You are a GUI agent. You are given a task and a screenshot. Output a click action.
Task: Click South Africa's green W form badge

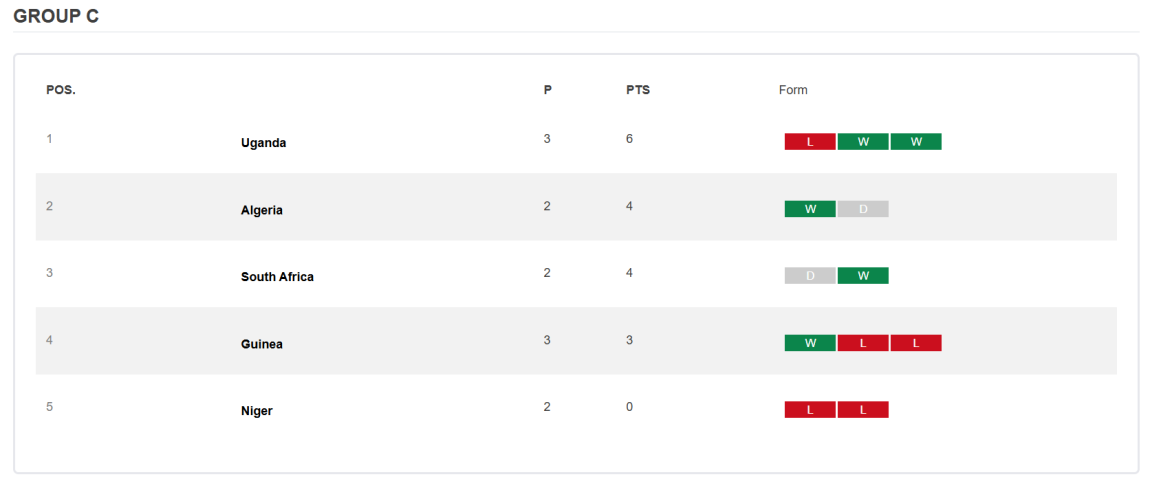tap(863, 276)
